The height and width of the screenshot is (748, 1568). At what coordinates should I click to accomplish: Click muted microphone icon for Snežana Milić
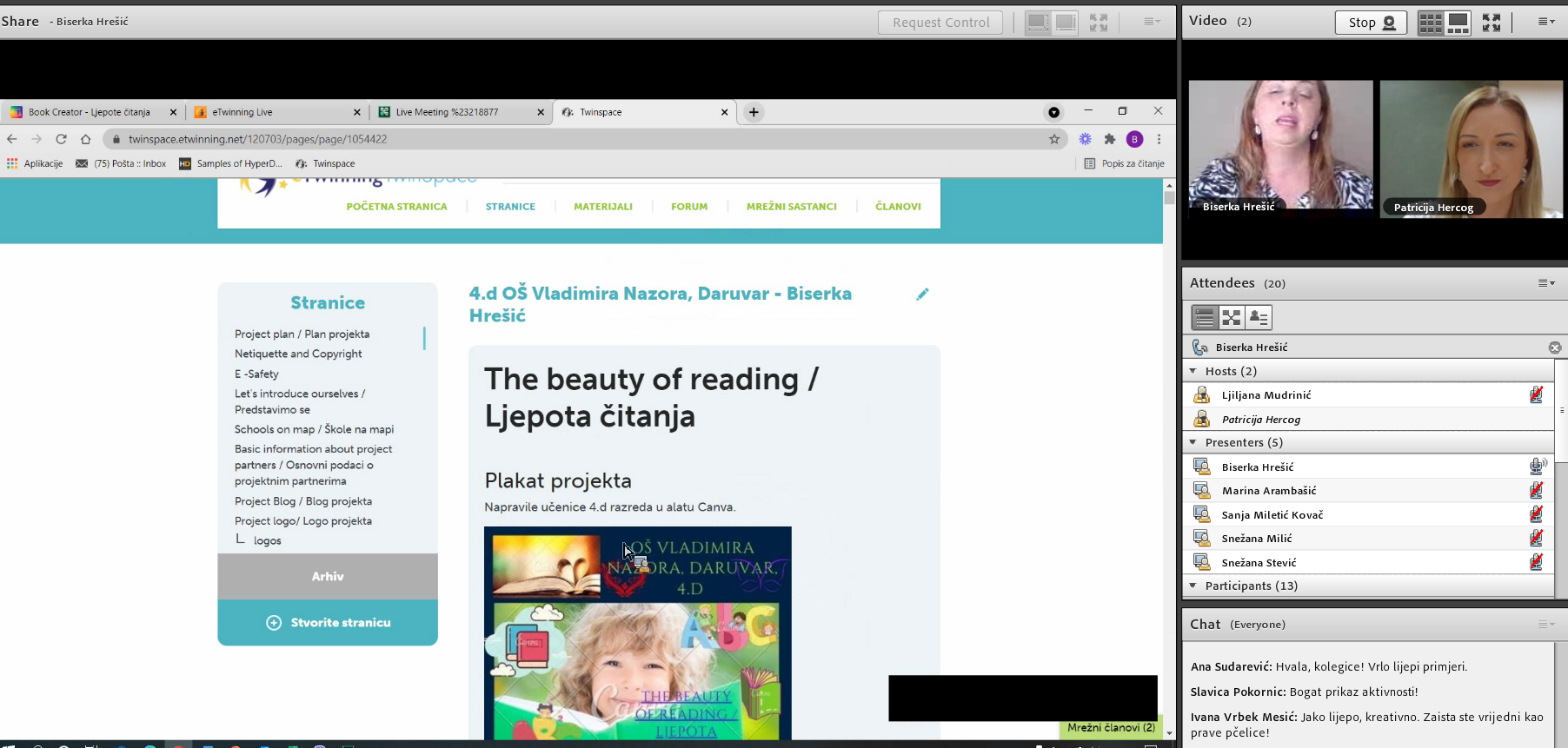pos(1537,539)
